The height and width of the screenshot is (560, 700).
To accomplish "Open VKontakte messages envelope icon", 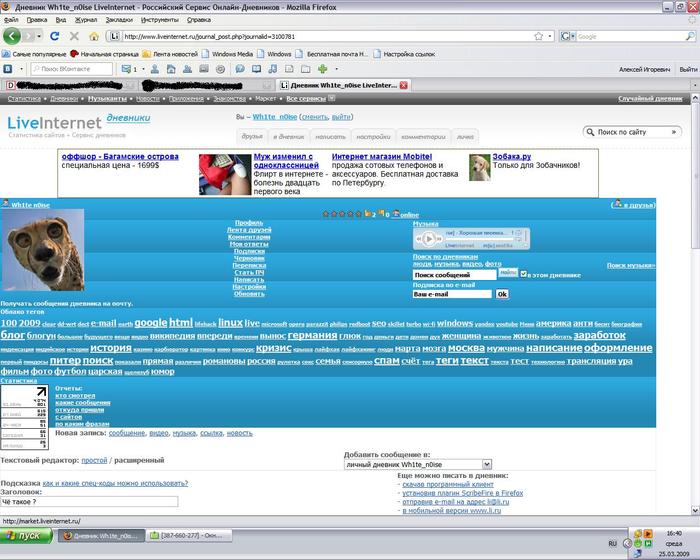I will coord(126,69).
